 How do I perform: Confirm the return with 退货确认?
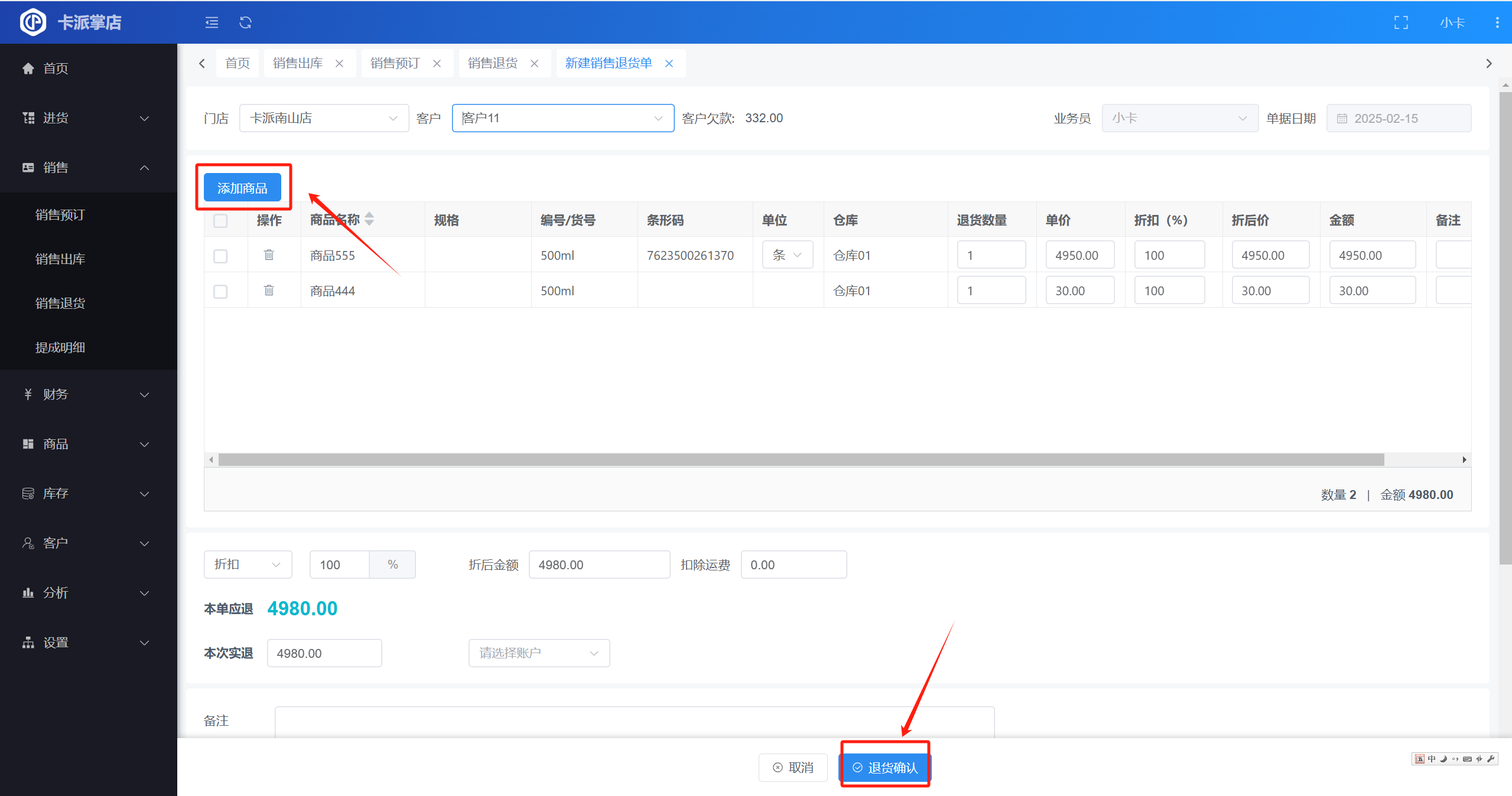click(x=885, y=767)
